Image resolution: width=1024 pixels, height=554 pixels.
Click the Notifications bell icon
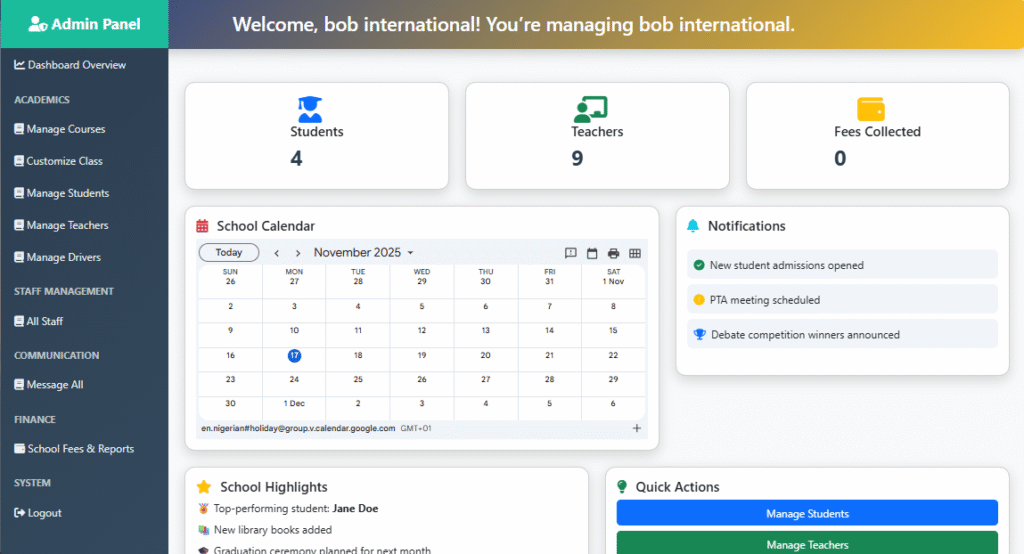point(693,226)
